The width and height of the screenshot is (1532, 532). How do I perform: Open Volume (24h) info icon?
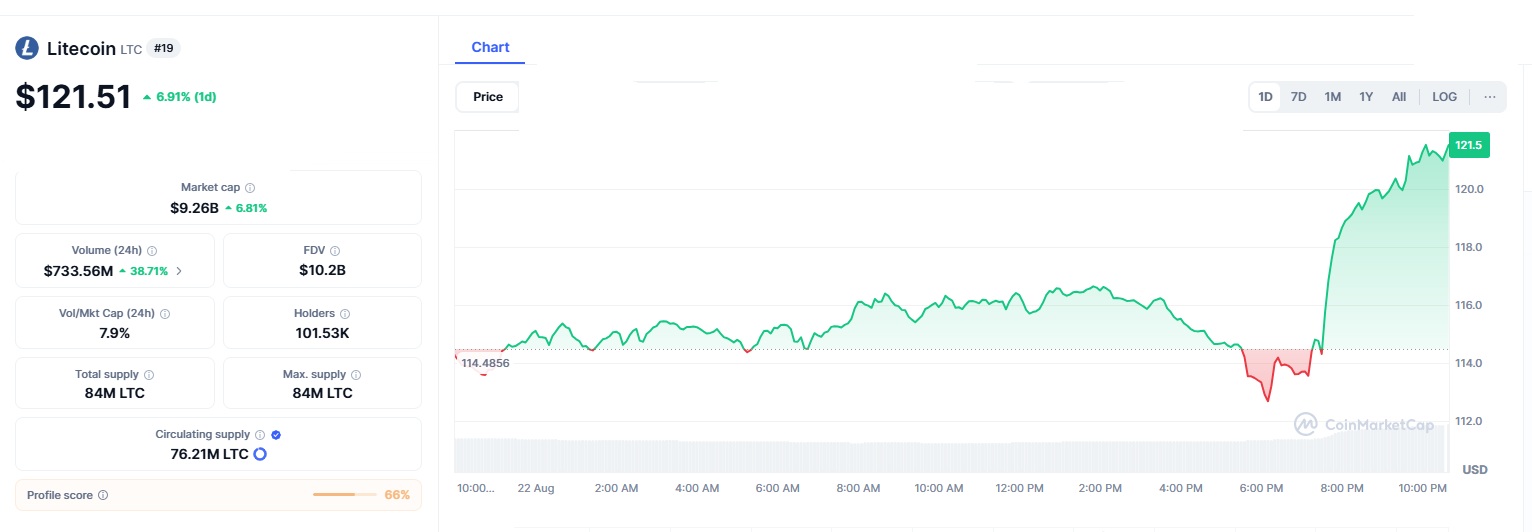152,251
